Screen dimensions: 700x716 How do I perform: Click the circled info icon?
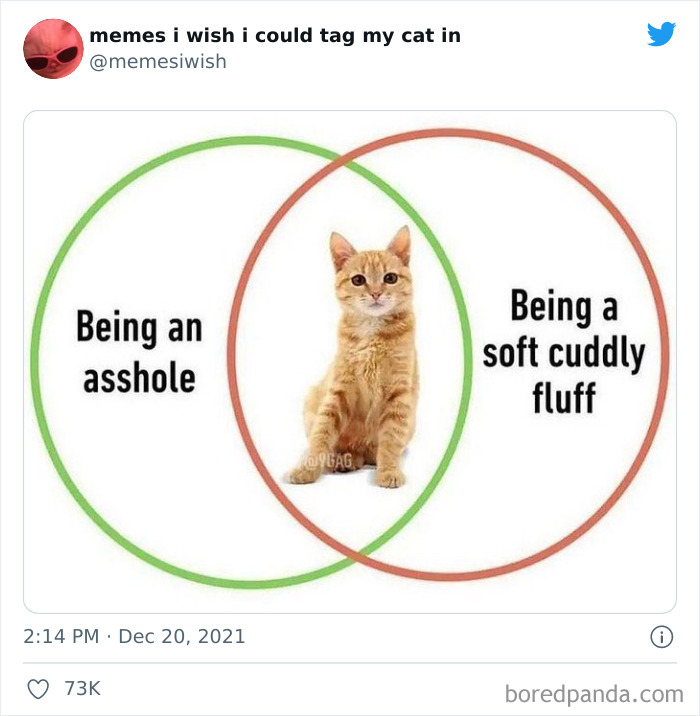(661, 637)
